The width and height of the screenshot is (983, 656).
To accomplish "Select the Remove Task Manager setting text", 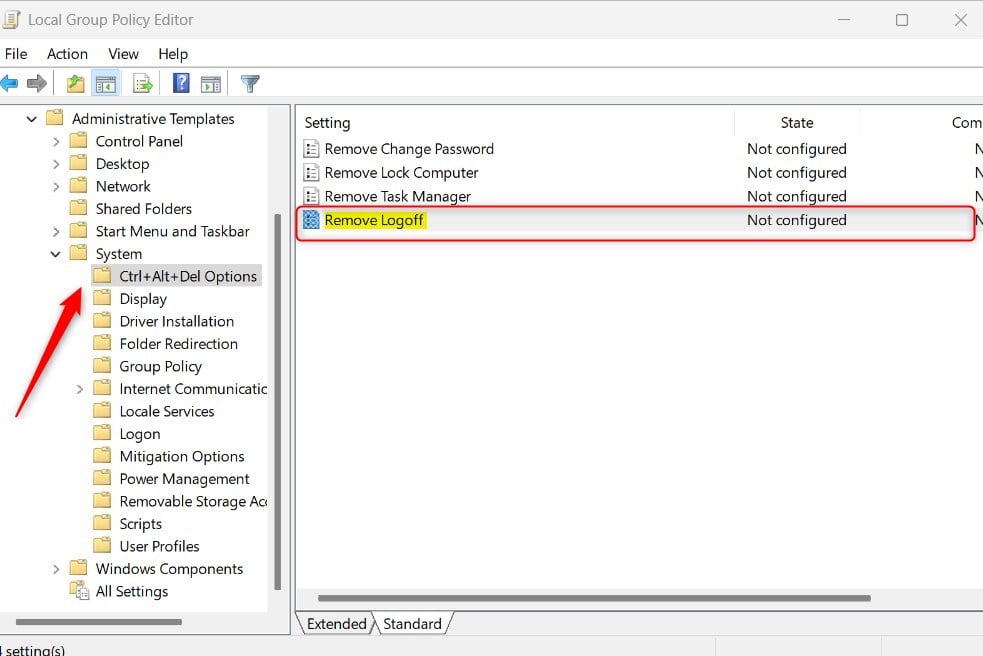I will 397,196.
